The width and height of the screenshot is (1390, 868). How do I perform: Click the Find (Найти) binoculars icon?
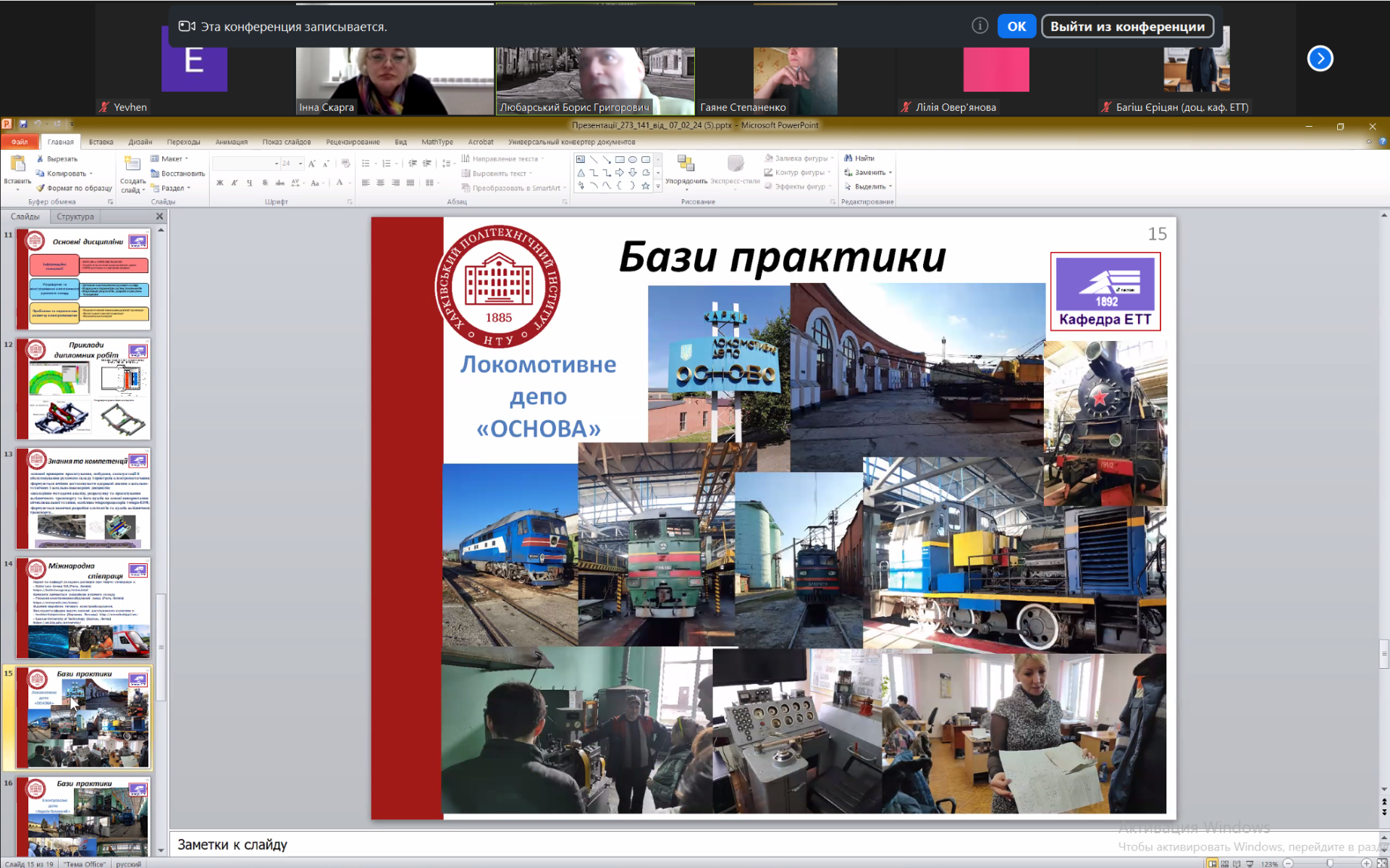coord(848,158)
